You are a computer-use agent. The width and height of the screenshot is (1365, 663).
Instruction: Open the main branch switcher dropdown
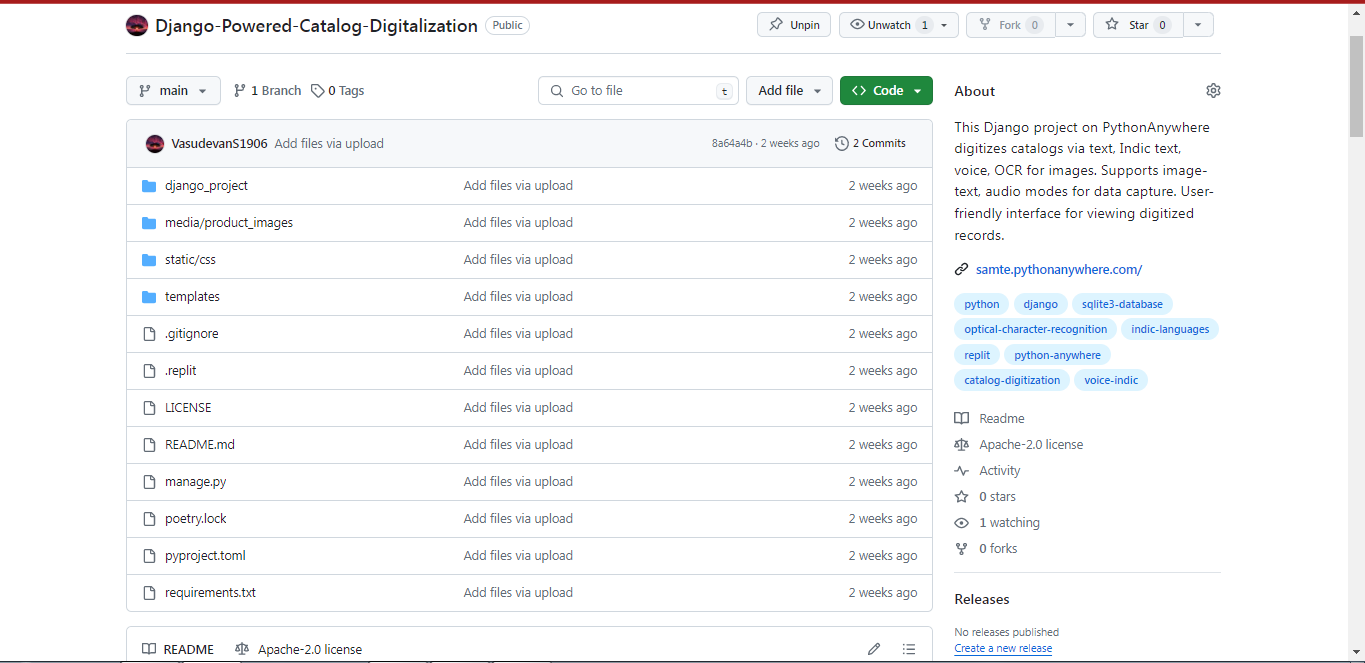(173, 91)
